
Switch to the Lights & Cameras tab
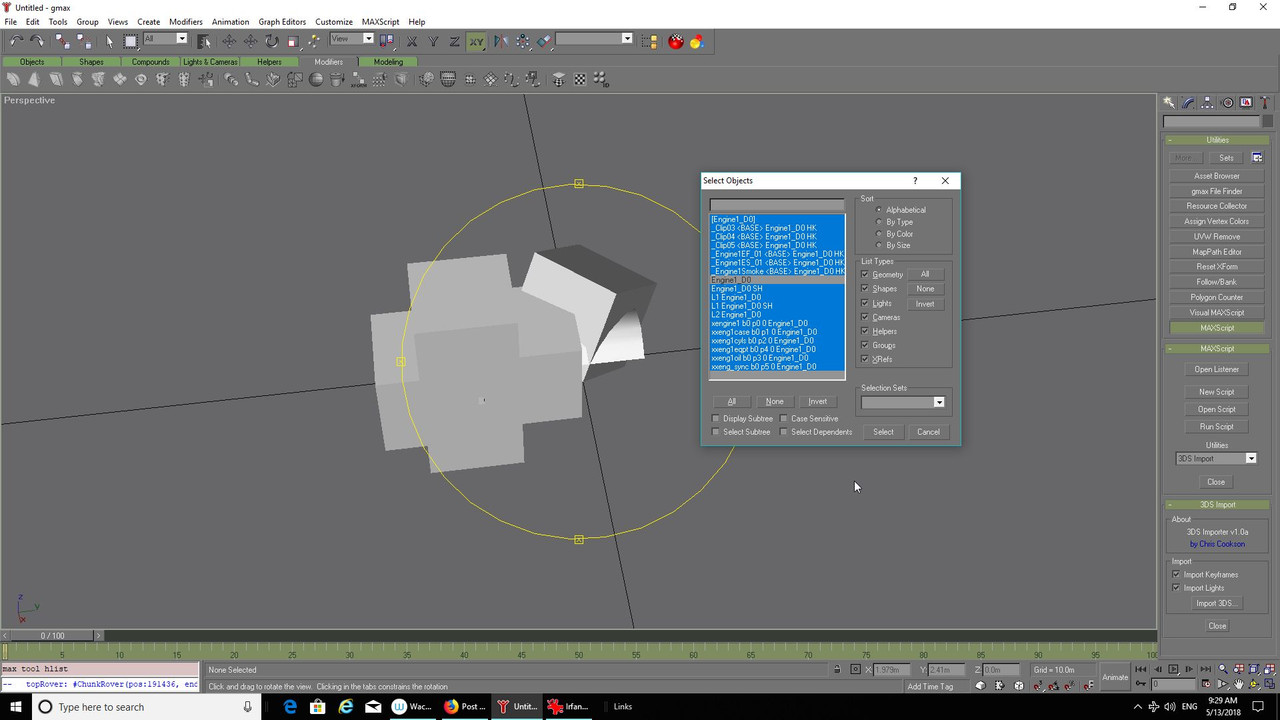click(210, 62)
